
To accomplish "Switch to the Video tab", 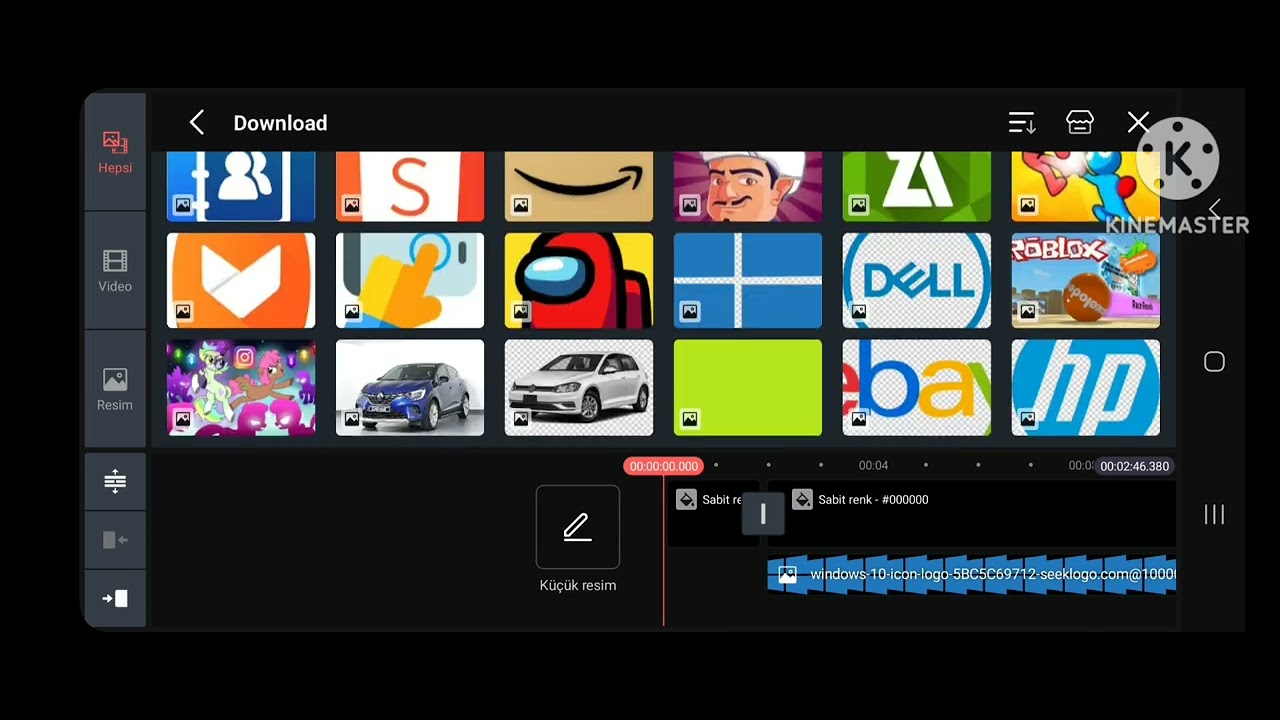I will [x=115, y=271].
